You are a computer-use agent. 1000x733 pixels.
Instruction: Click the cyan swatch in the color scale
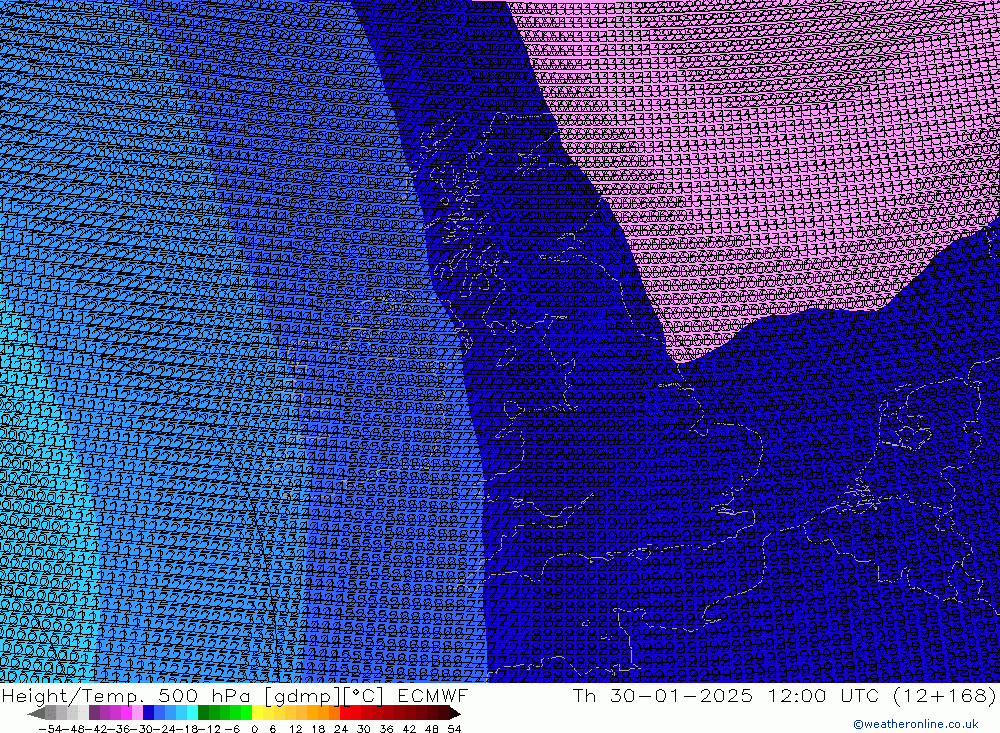[x=192, y=713]
